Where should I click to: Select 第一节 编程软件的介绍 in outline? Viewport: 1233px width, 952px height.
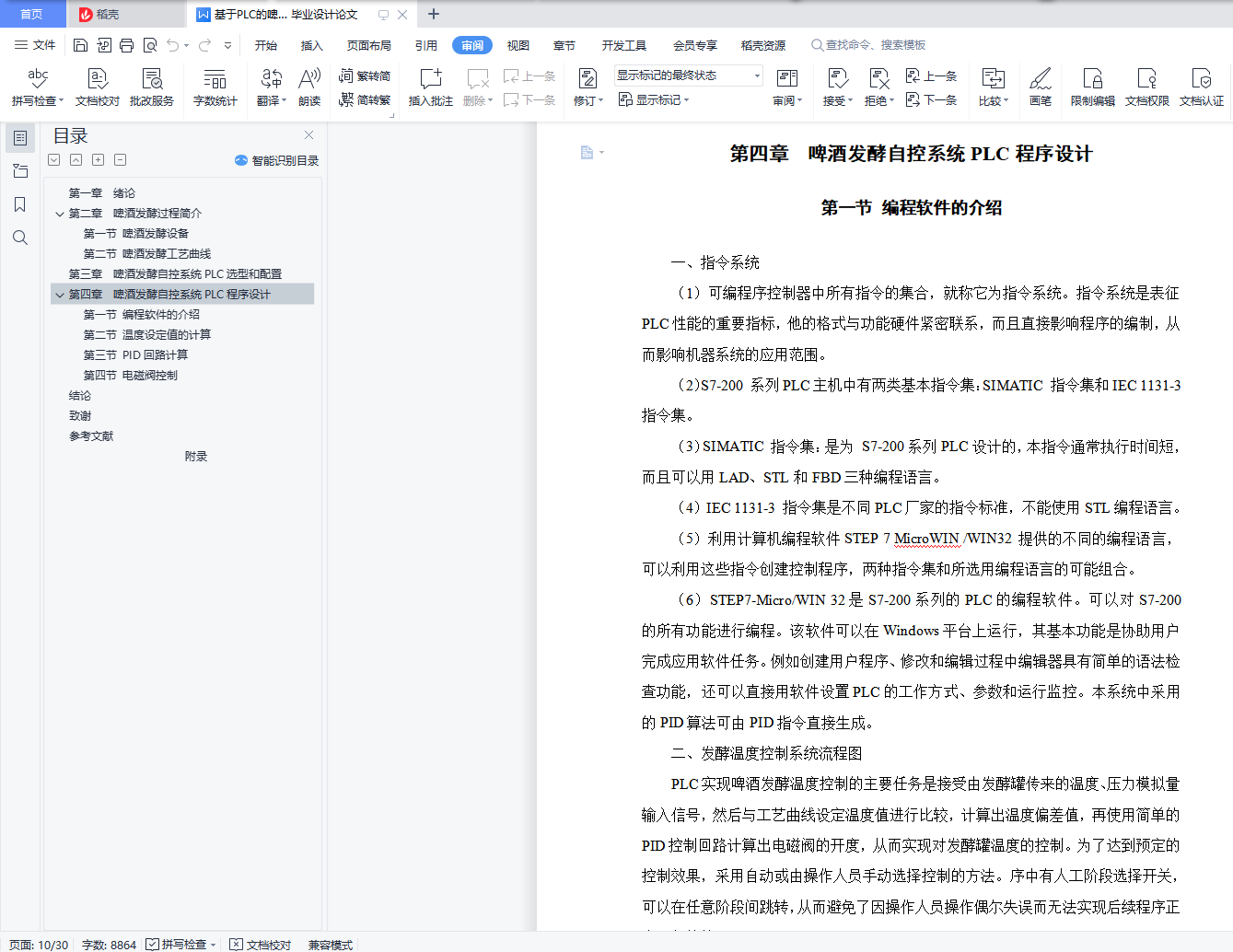point(142,315)
